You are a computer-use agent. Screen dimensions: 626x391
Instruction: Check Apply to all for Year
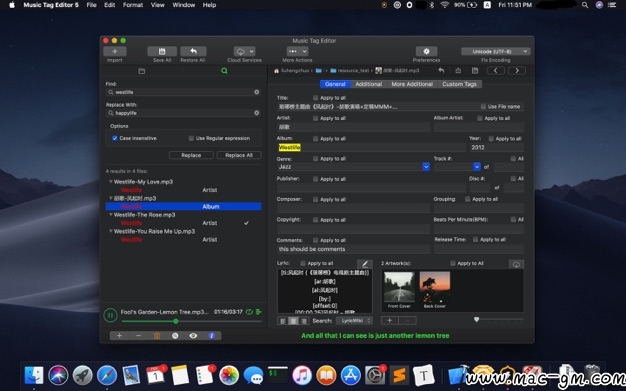(x=491, y=139)
